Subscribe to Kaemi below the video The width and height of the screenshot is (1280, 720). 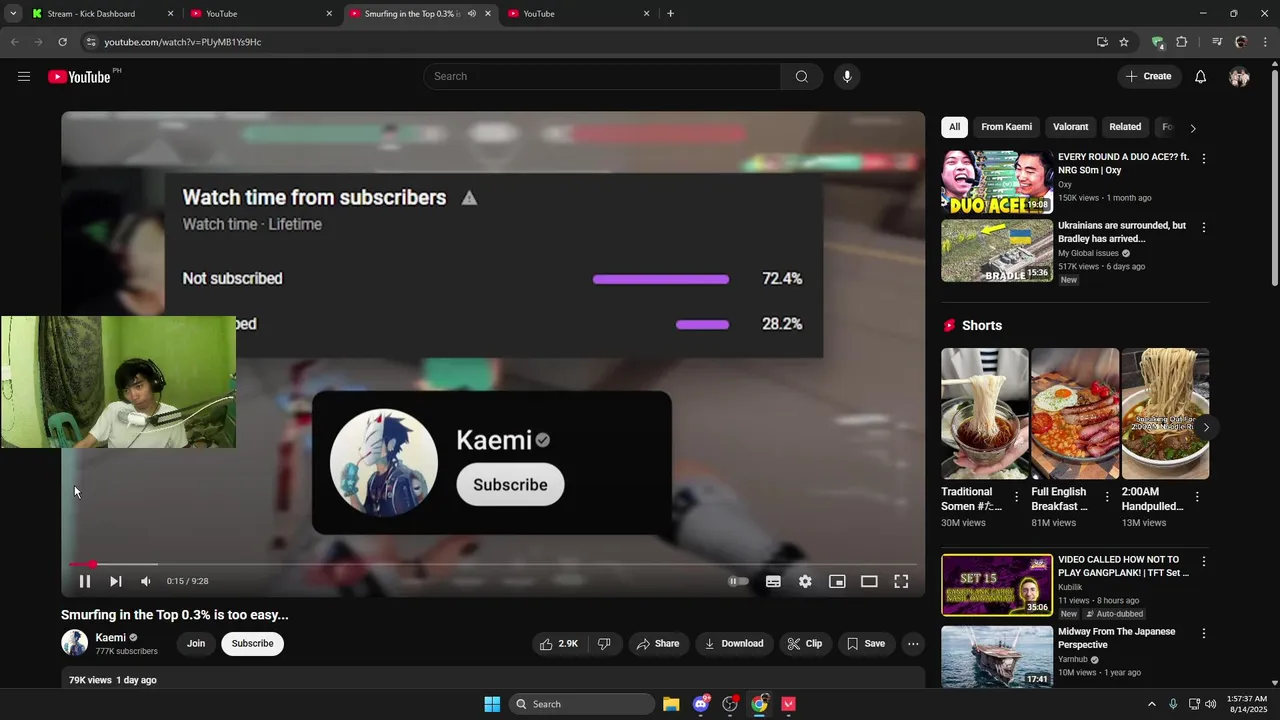252,644
